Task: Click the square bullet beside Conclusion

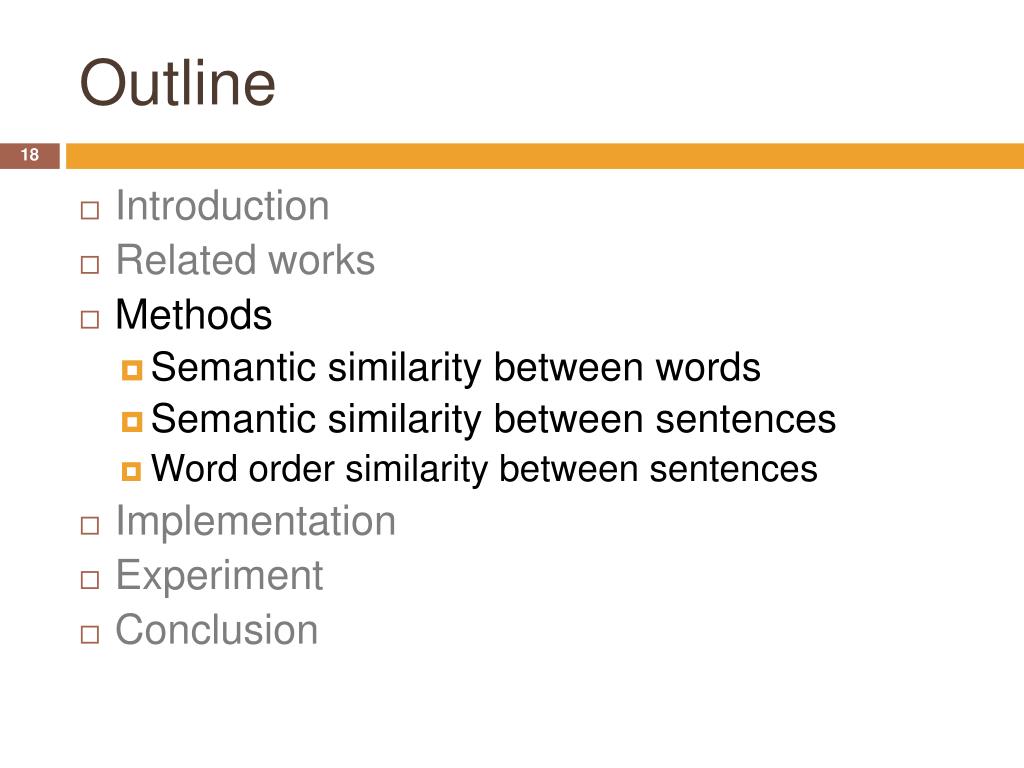Action: [x=90, y=634]
